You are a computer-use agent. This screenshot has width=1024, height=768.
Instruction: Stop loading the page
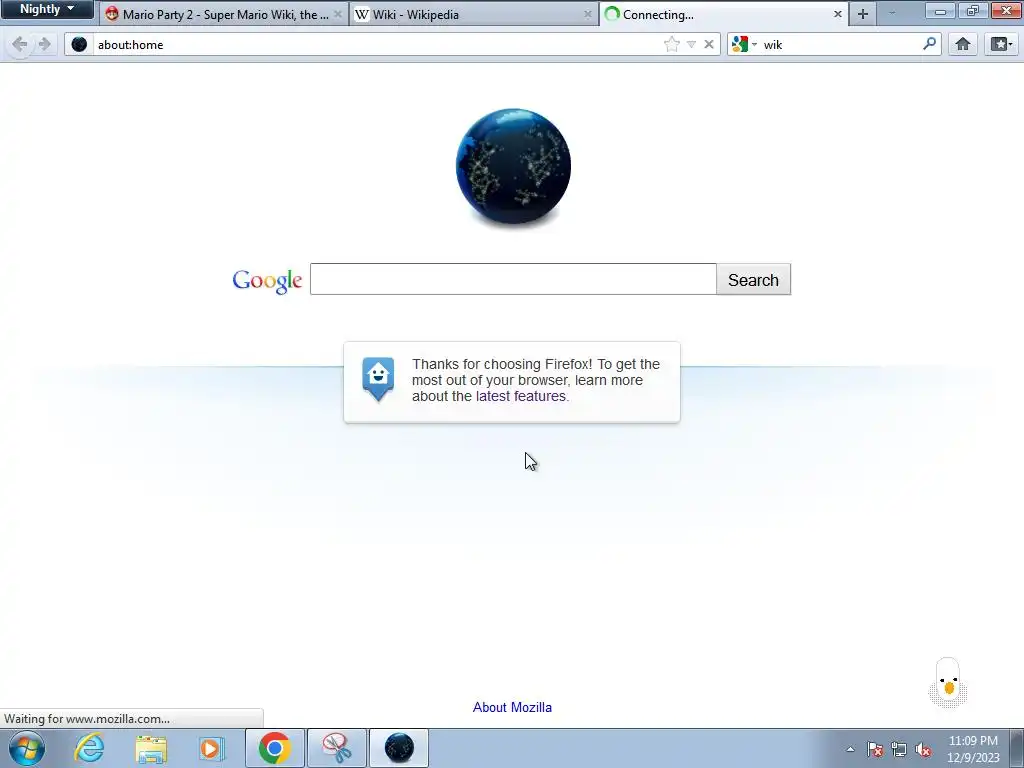(x=709, y=44)
